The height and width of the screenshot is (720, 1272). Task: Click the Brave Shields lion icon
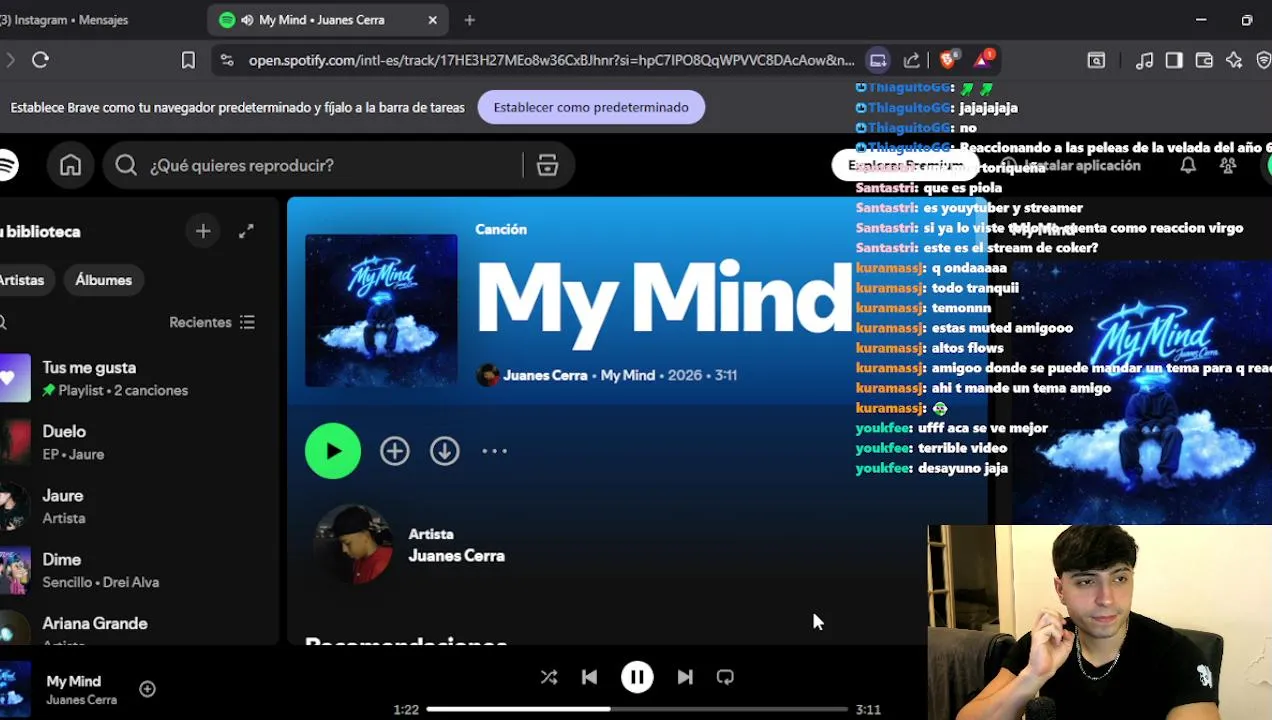pyautogui.click(x=948, y=59)
